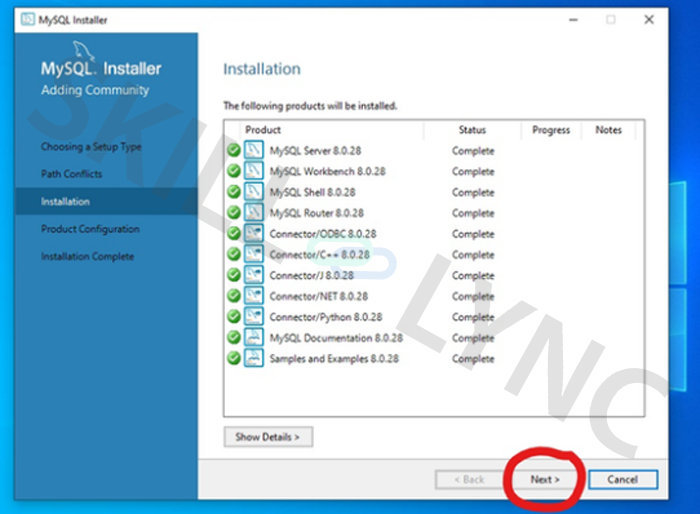Click the disabled Back button
700x514 pixels.
point(469,480)
